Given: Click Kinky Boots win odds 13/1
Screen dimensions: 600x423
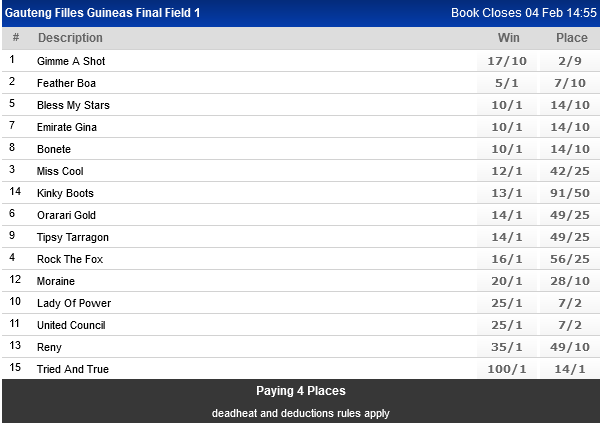Looking at the screenshot, I should click(x=506, y=193).
